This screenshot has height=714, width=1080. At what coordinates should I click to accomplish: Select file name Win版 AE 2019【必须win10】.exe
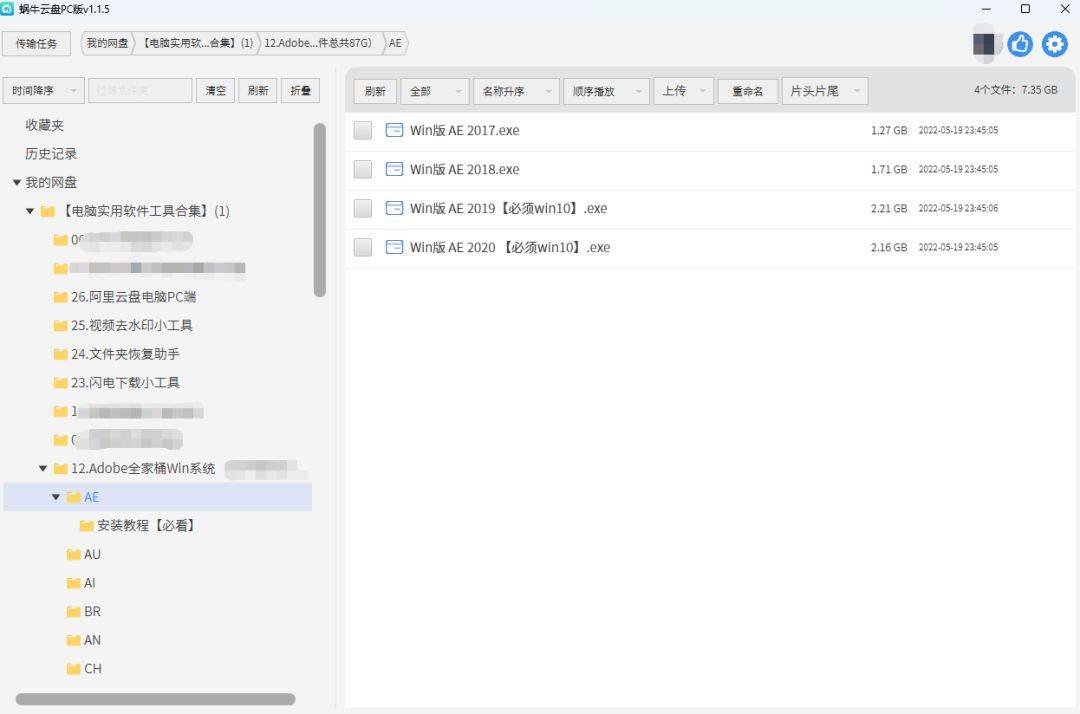coord(509,208)
